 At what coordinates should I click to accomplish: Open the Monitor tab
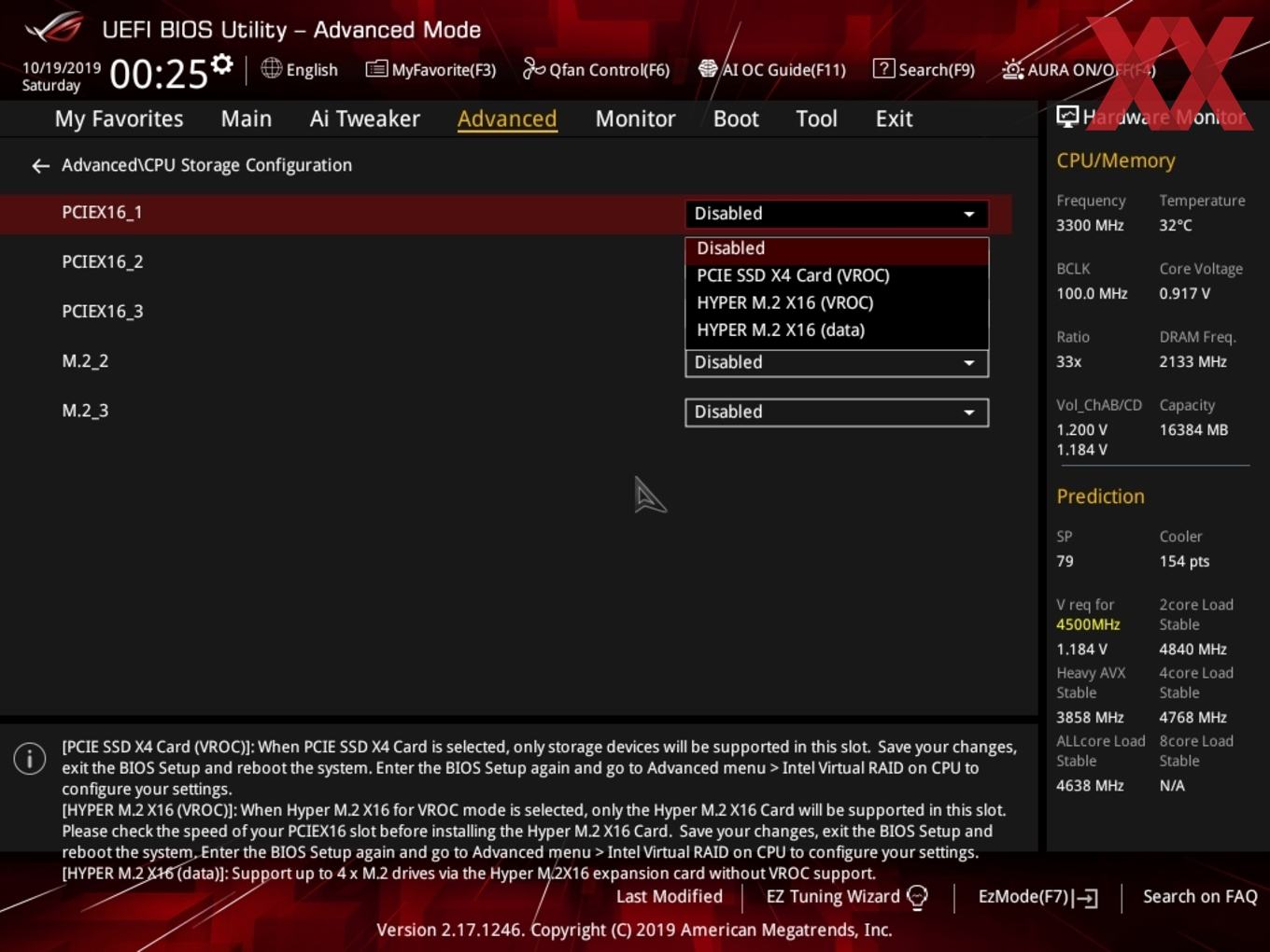pos(635,119)
